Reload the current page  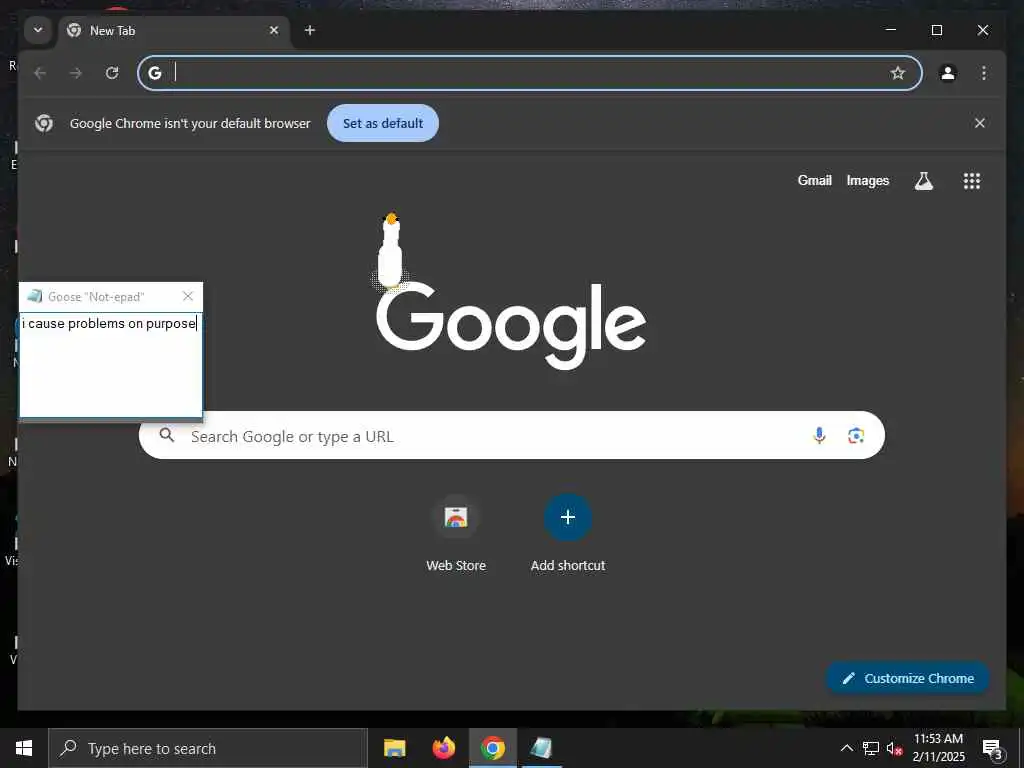click(112, 72)
